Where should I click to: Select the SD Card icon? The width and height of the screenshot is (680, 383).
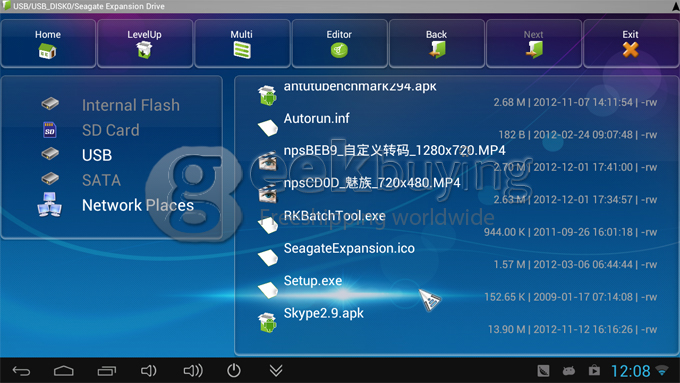(50, 130)
